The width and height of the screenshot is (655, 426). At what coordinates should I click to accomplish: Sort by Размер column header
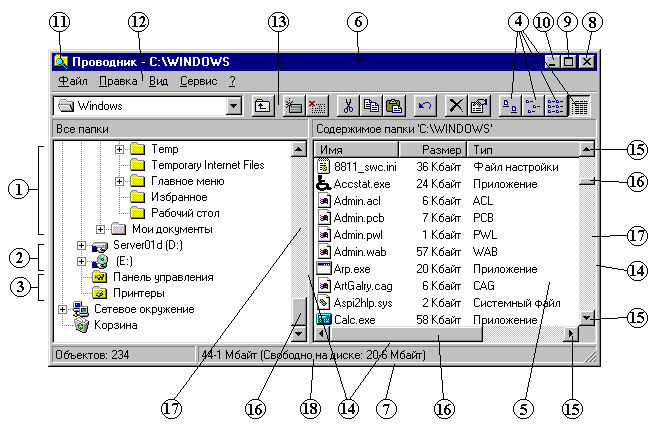pos(433,150)
